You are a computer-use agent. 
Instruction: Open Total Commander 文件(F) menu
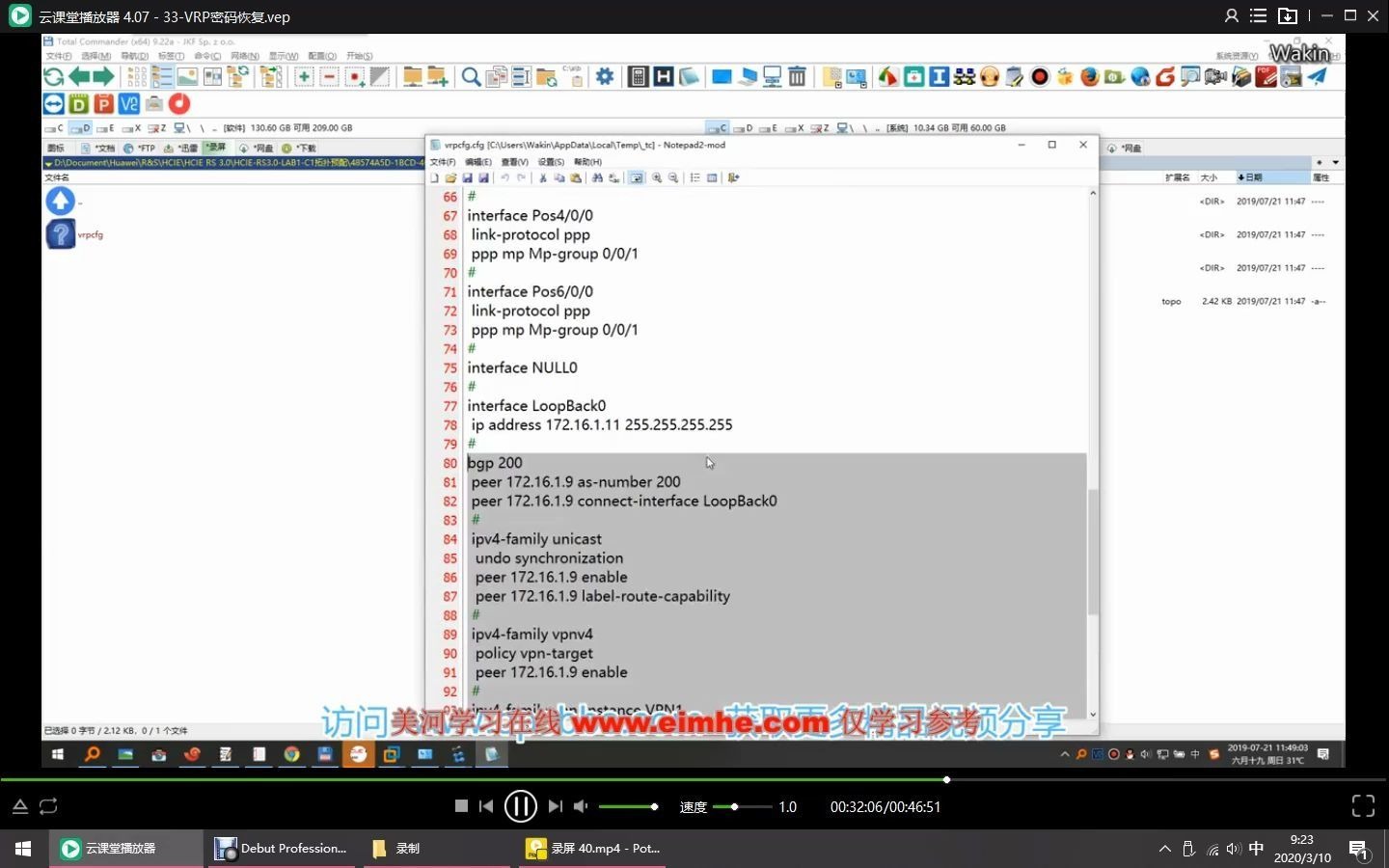[x=59, y=56]
